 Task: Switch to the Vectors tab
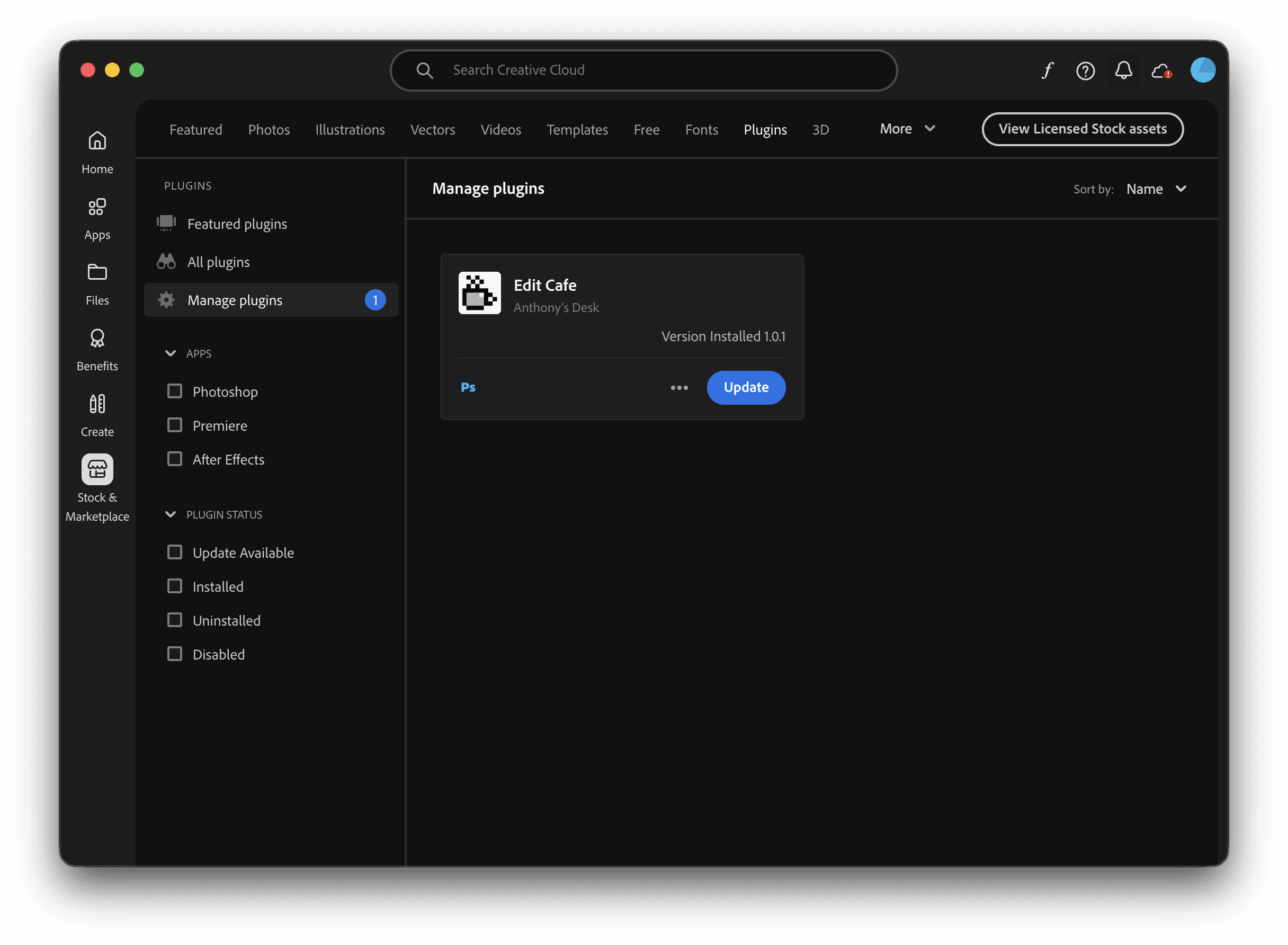(x=432, y=130)
